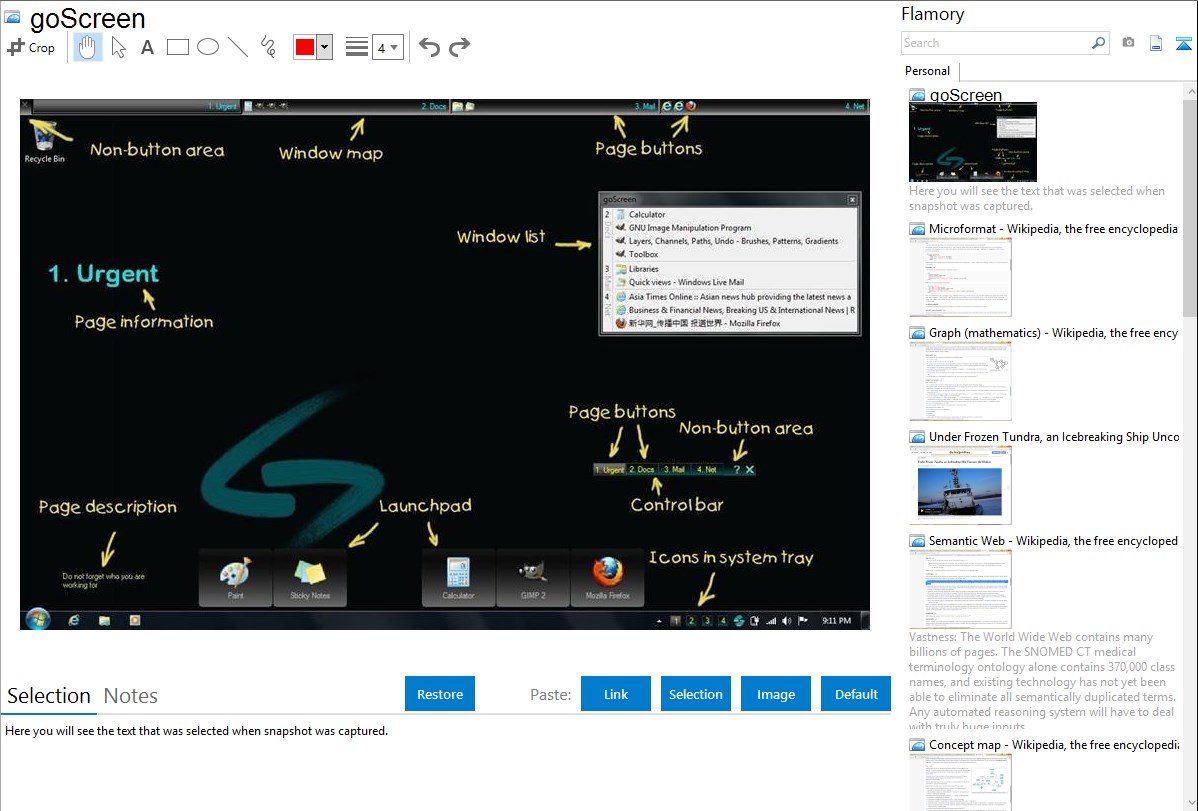The image size is (1198, 811).
Task: Click the Internet Explorer taskbar icon in snapshot
Action: click(x=73, y=620)
